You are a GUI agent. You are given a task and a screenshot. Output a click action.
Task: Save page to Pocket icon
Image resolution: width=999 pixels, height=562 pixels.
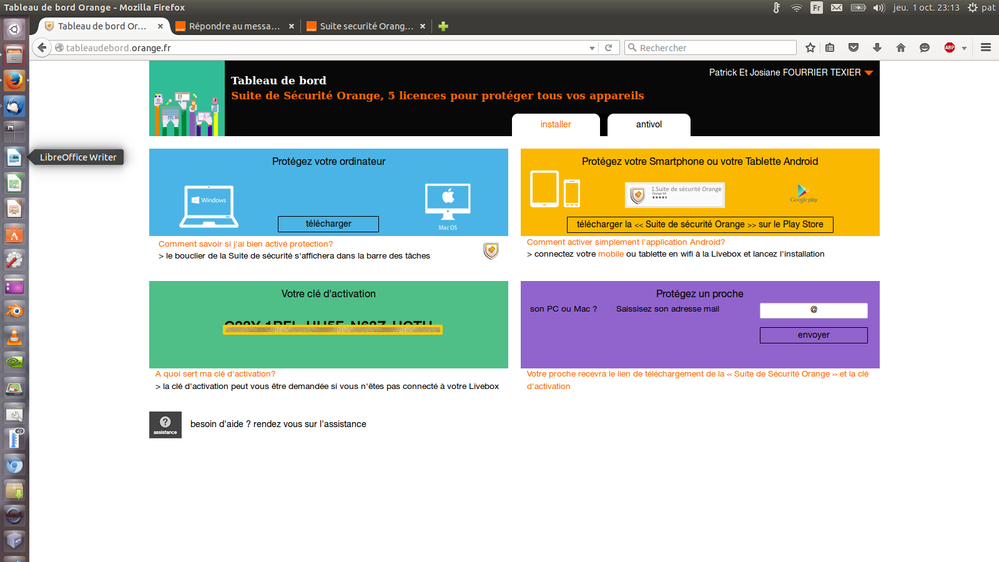(x=854, y=48)
